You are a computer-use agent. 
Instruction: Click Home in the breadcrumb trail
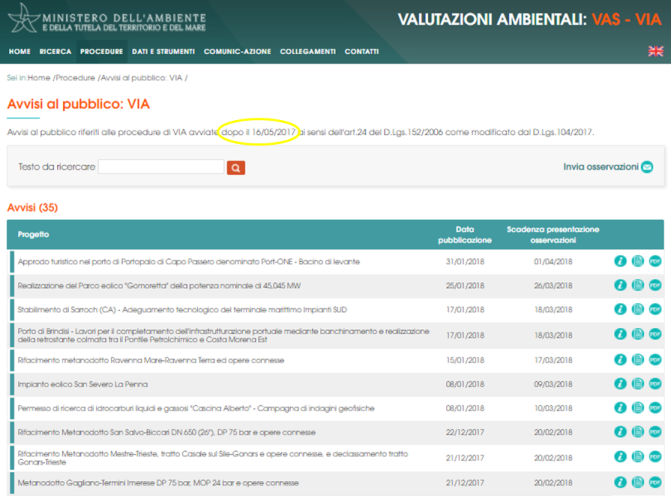tap(39, 78)
